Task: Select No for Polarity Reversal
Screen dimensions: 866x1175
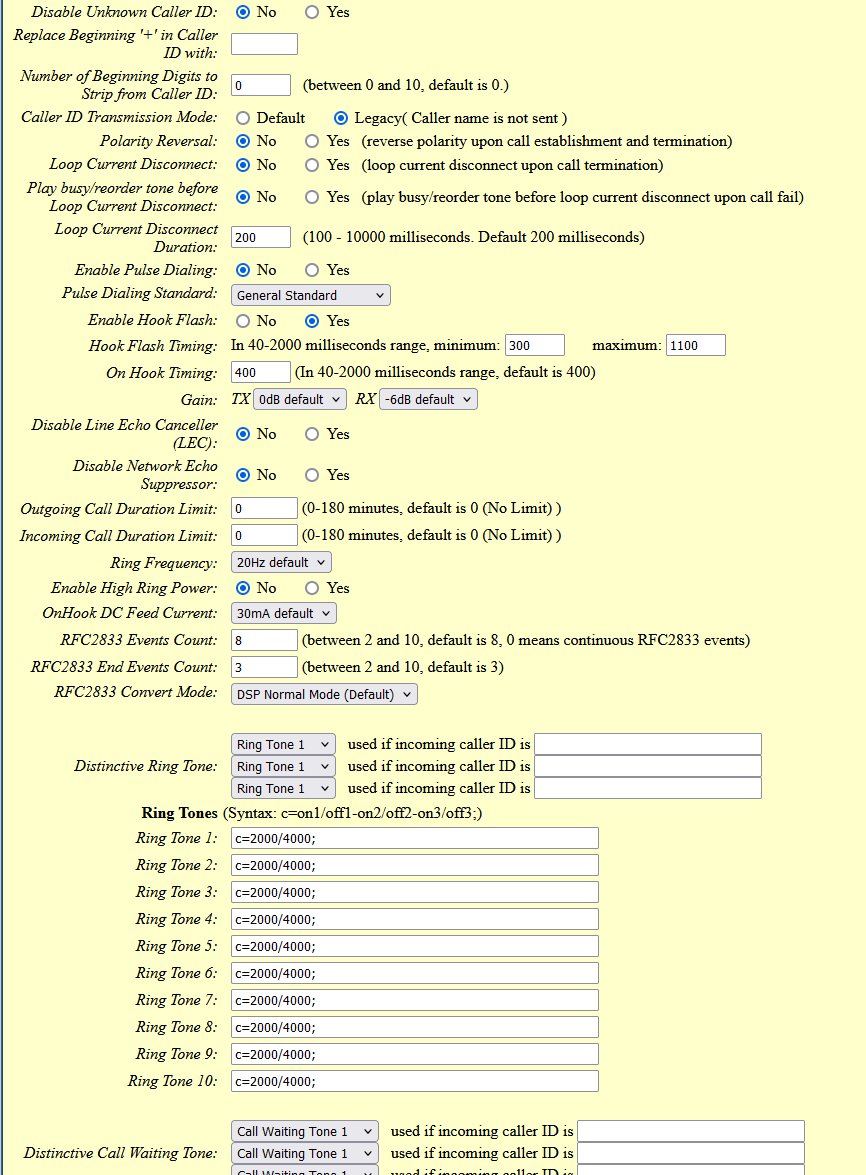Action: click(x=243, y=141)
